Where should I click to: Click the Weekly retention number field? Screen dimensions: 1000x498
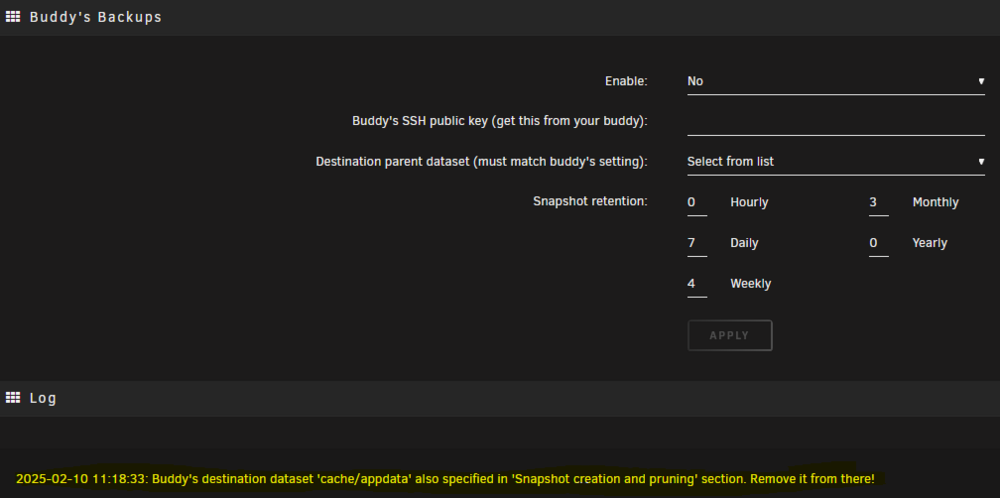(x=697, y=284)
